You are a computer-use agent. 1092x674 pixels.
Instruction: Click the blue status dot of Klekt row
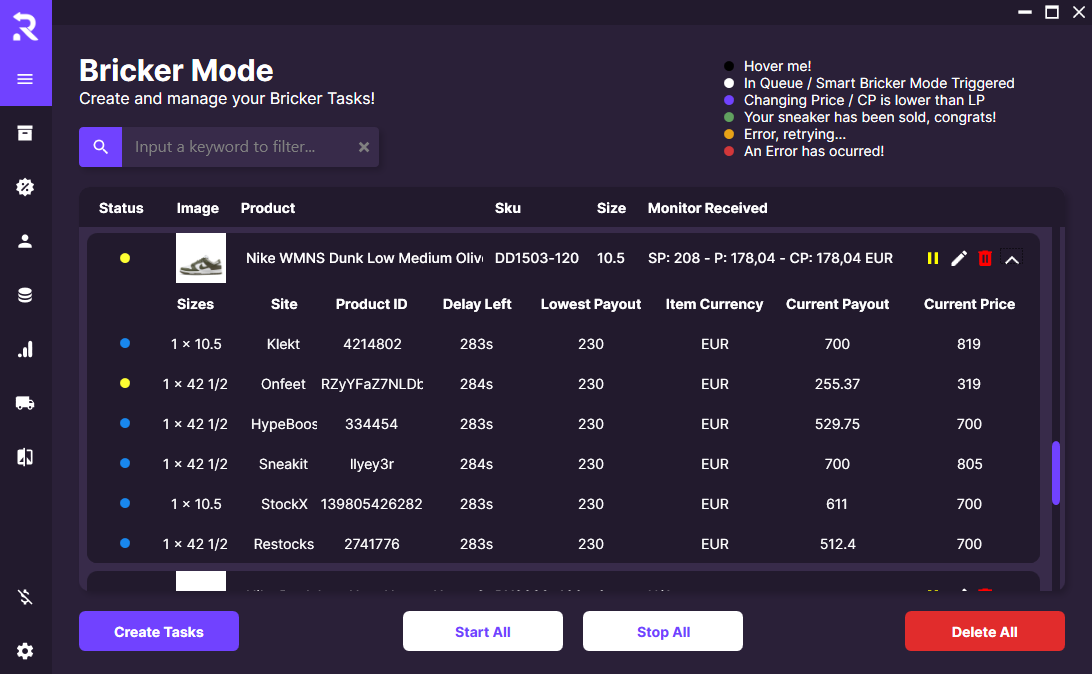point(125,343)
